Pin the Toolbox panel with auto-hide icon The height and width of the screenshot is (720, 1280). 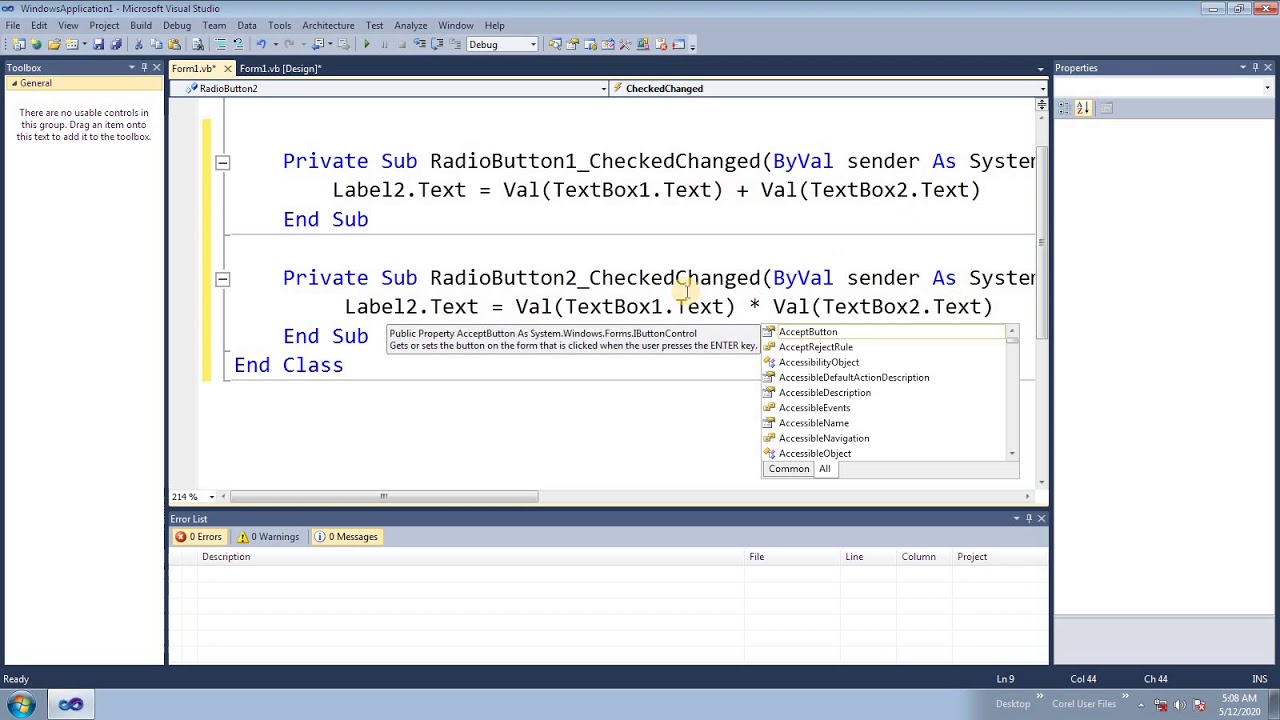[x=144, y=68]
